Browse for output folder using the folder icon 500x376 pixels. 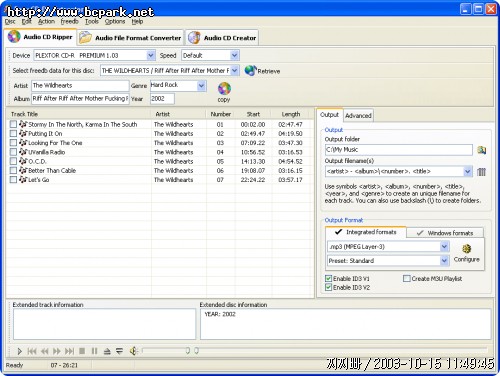click(481, 150)
